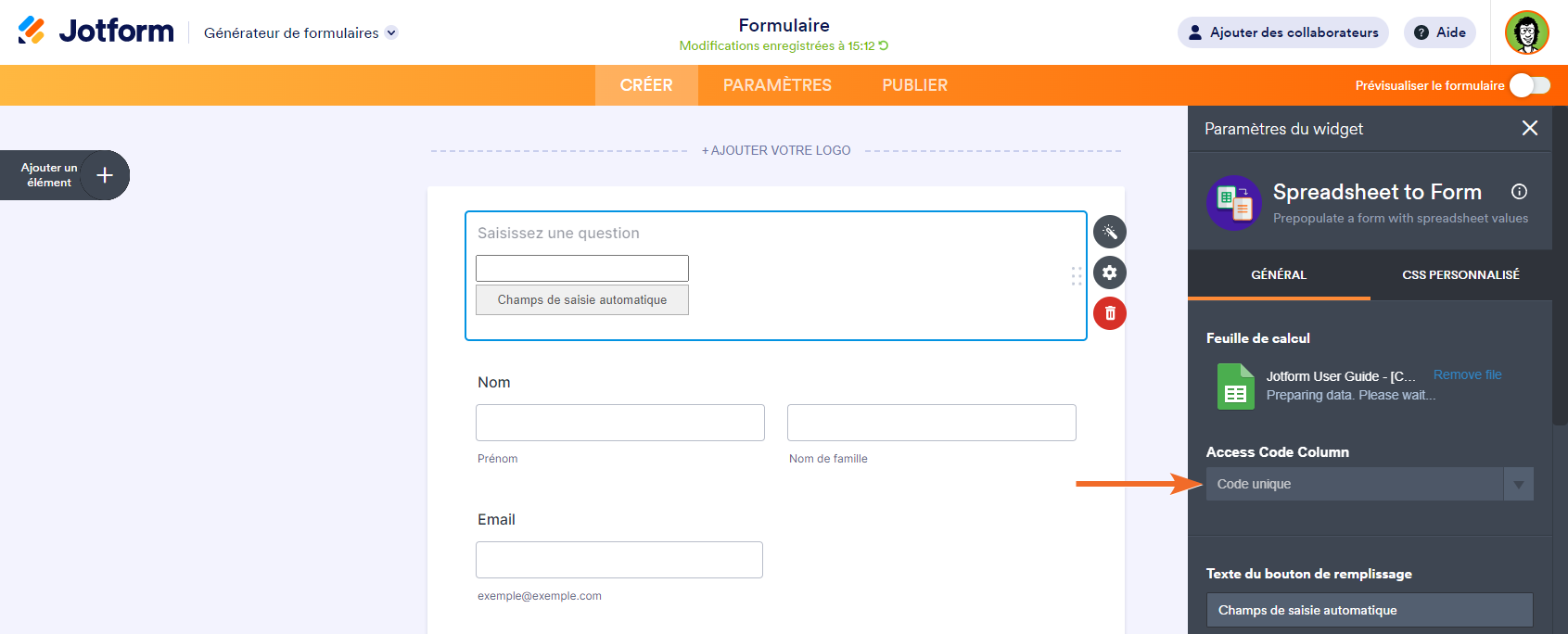Open the user avatar menu
1568x634 pixels.
tap(1527, 32)
